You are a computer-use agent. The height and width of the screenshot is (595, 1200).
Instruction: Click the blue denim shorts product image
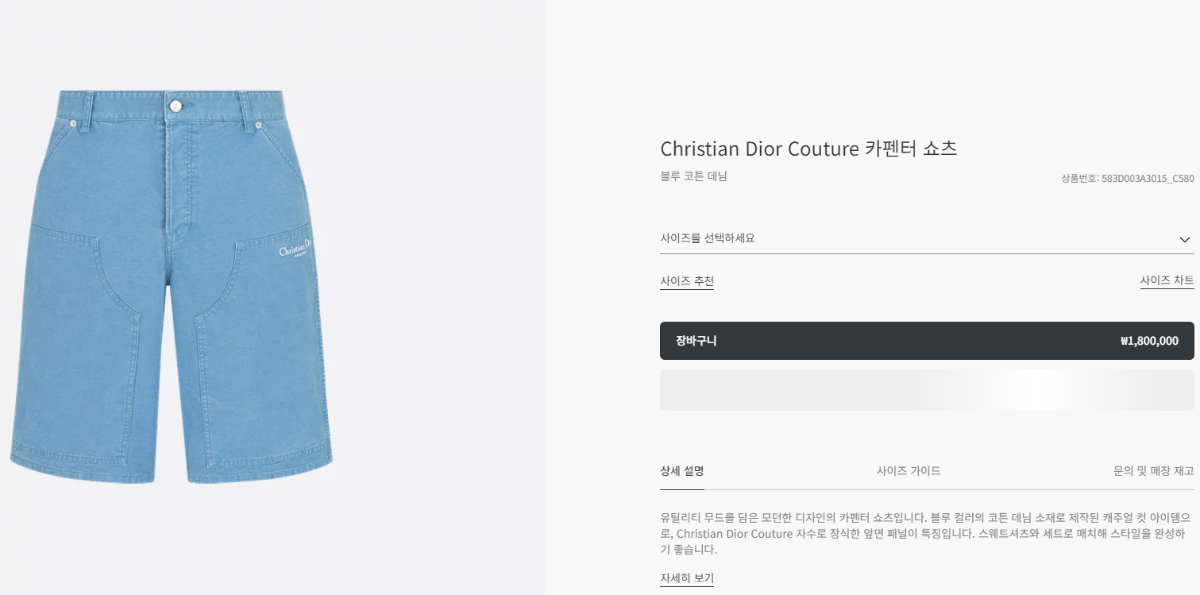click(x=170, y=300)
